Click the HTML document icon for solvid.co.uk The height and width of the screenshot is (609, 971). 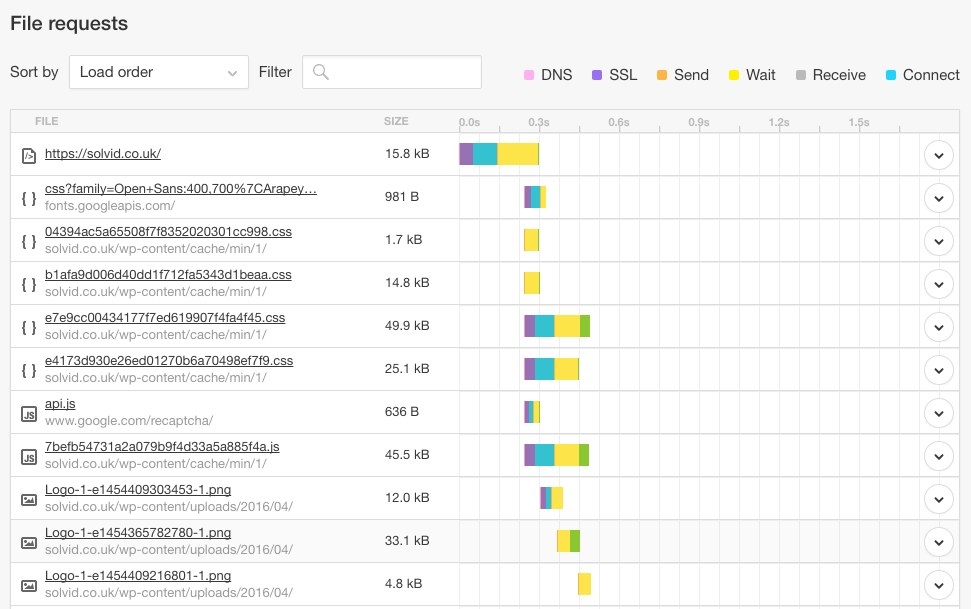click(x=28, y=155)
